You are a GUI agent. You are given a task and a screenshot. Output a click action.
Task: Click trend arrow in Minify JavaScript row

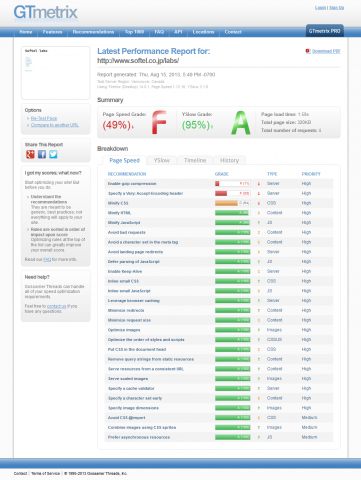coord(259,223)
